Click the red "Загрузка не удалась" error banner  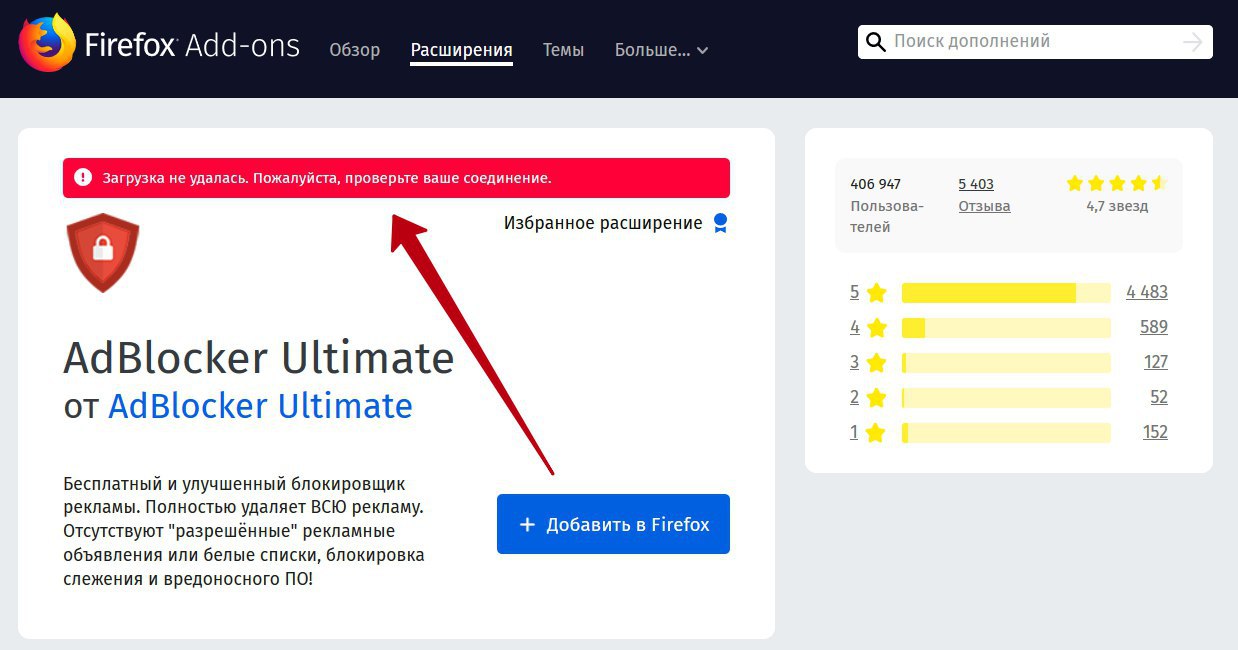(x=396, y=178)
